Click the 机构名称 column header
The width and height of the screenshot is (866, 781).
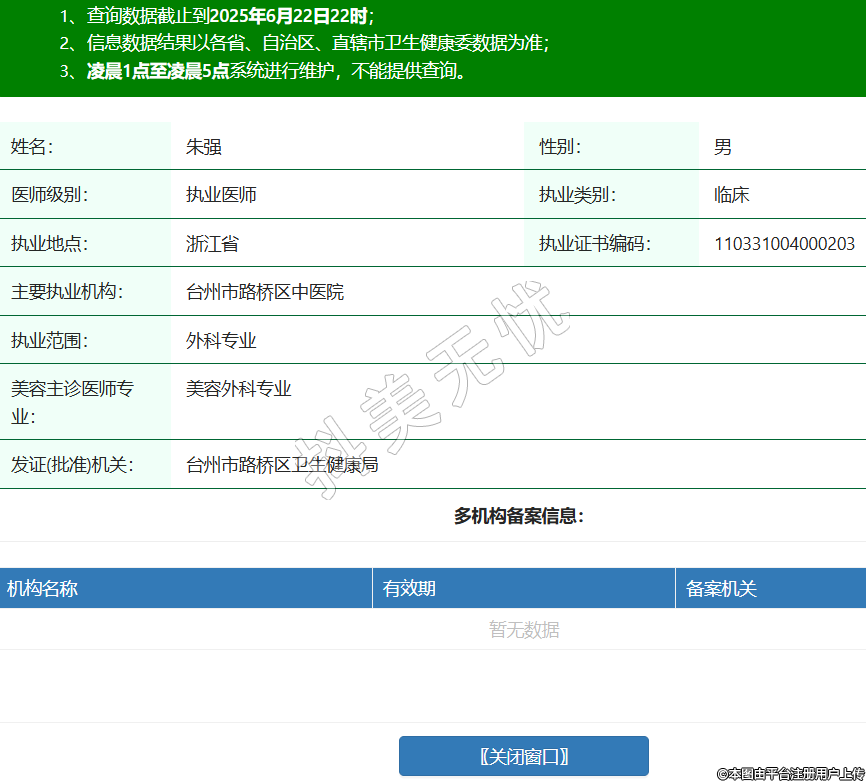42,589
